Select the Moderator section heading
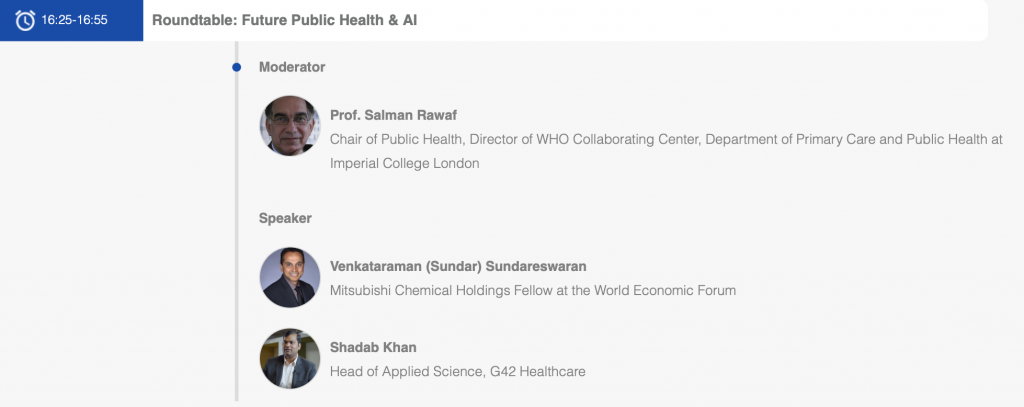 coord(292,67)
